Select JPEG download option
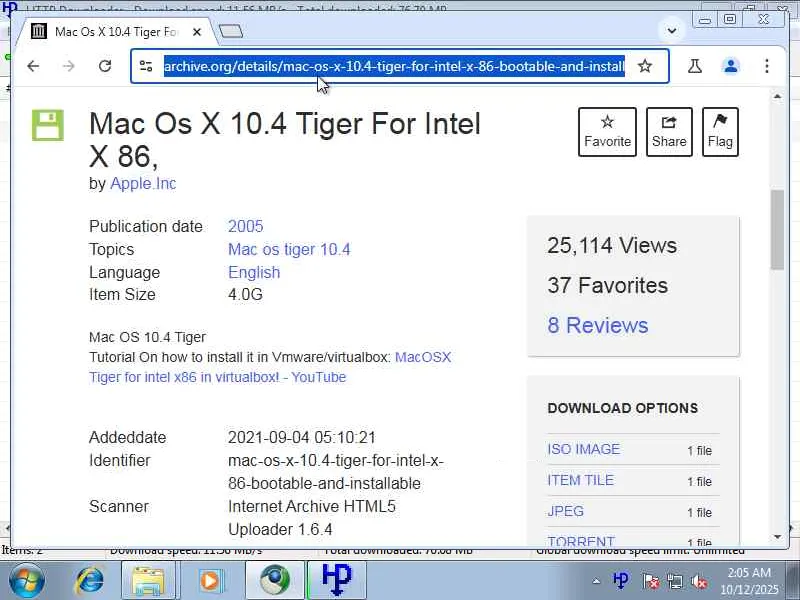The height and width of the screenshot is (600, 800). point(565,511)
